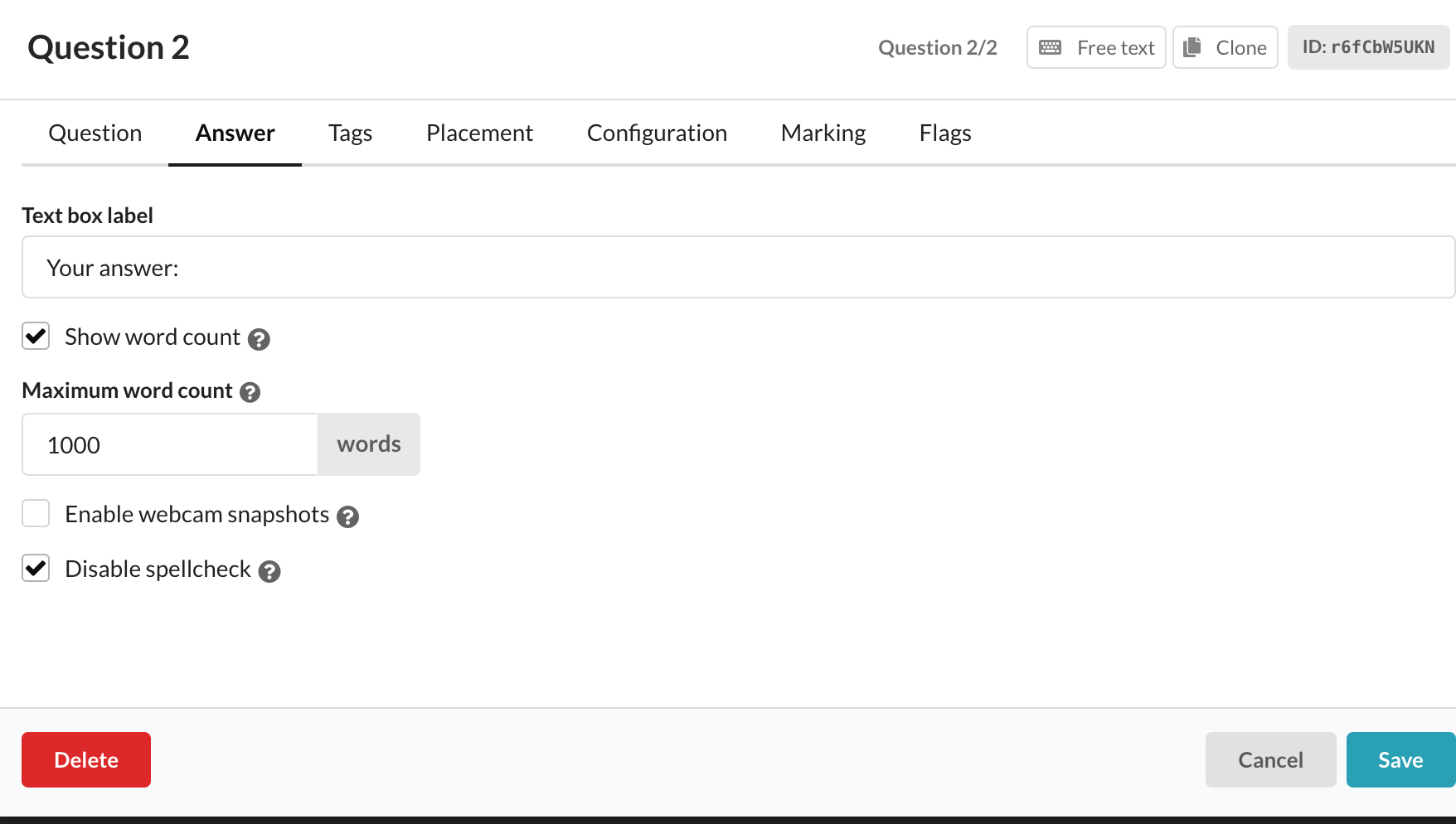Focus the Maximum word count field
Viewport: 1456px width, 824px height.
tap(170, 444)
